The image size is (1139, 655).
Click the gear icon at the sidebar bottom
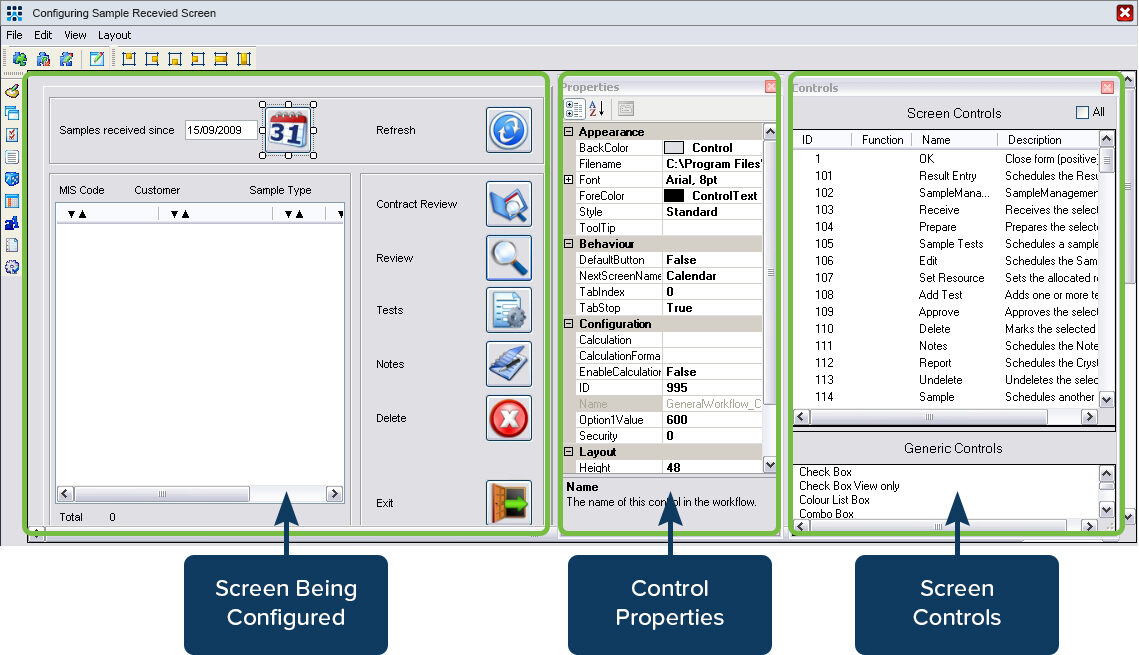(x=12, y=267)
